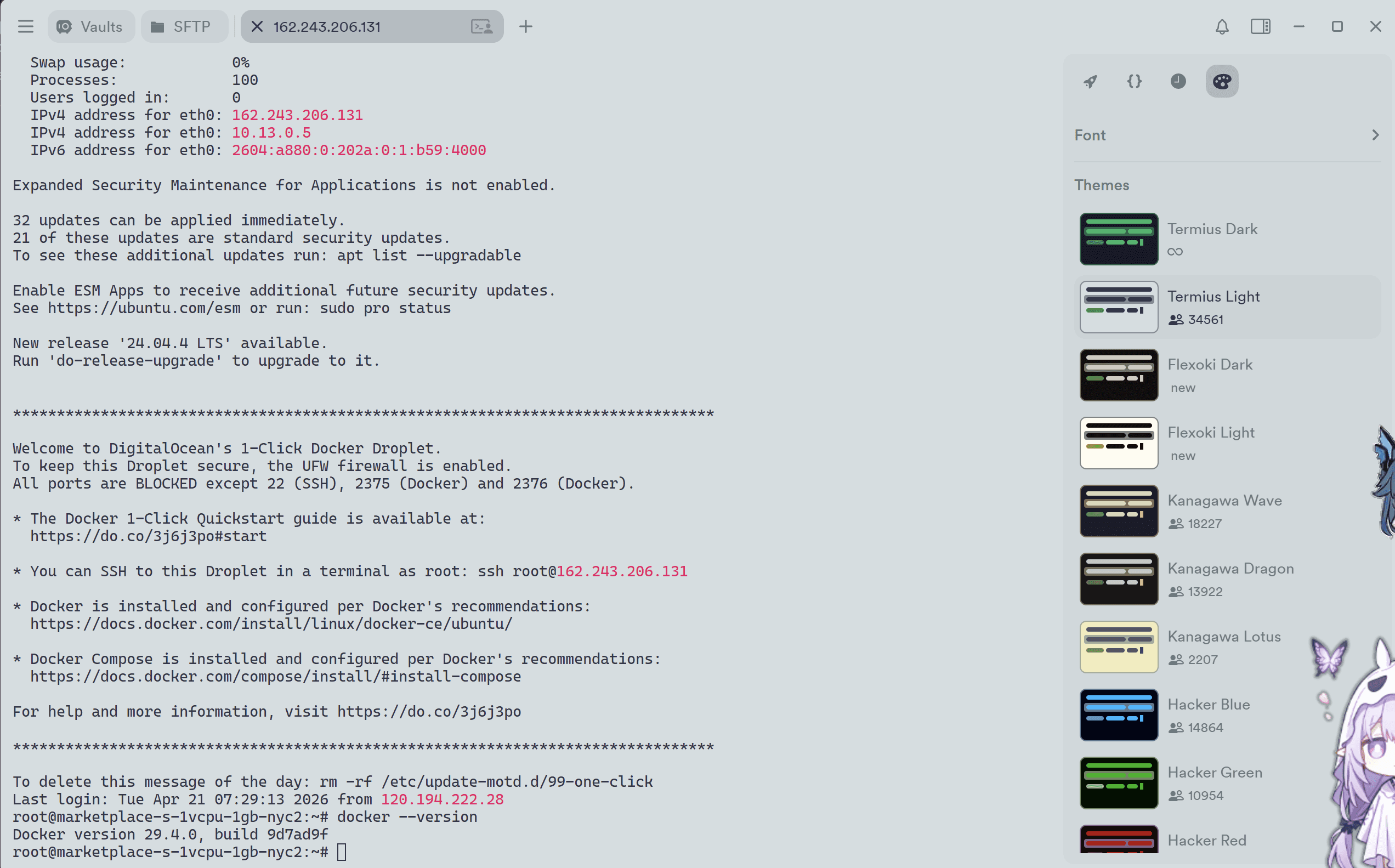Click the https://do.co/3j6j3po#start quickstart URL
Image resolution: width=1395 pixels, height=868 pixels.
coord(148,536)
